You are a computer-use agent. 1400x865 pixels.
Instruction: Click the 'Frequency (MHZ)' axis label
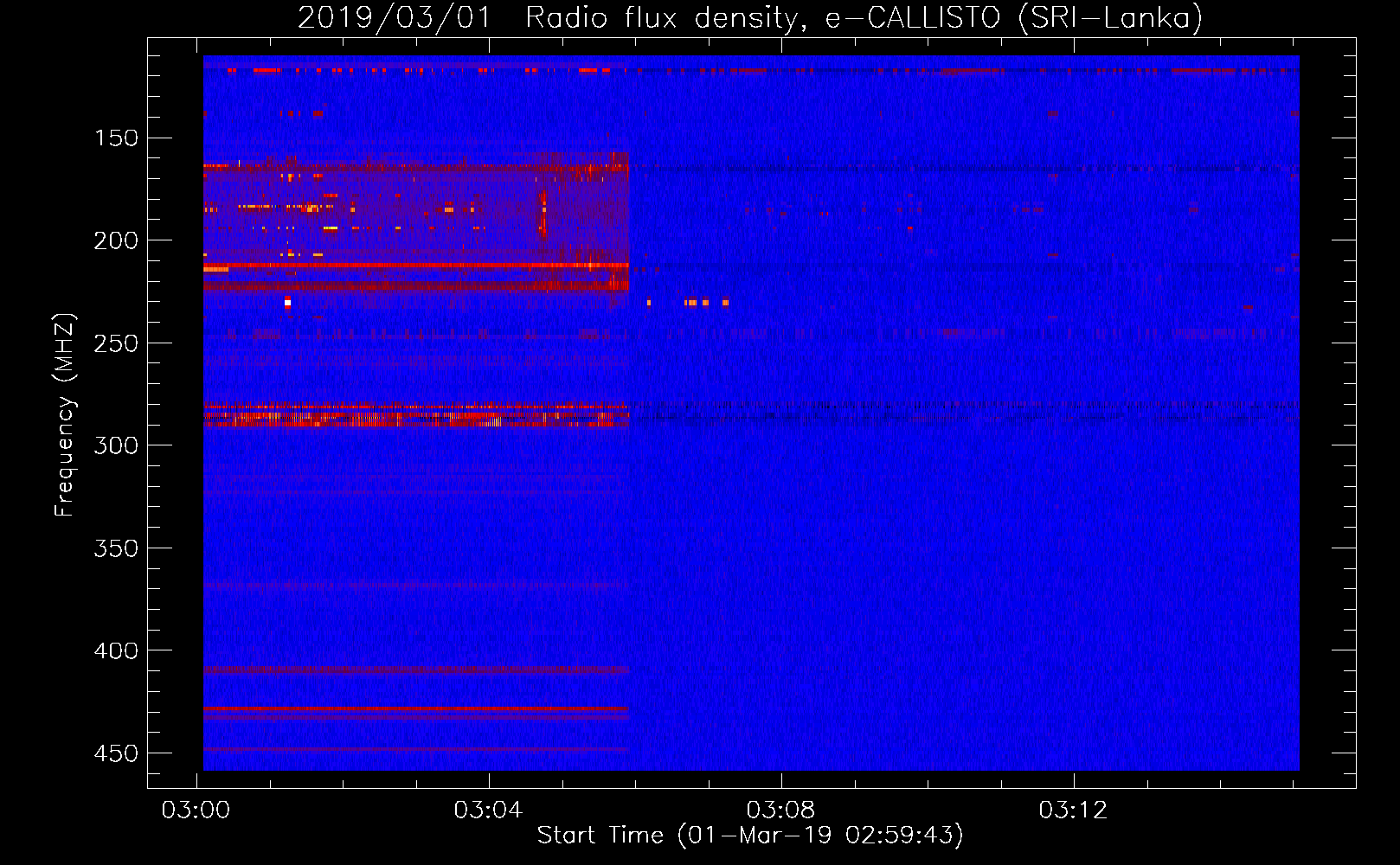tap(65, 414)
